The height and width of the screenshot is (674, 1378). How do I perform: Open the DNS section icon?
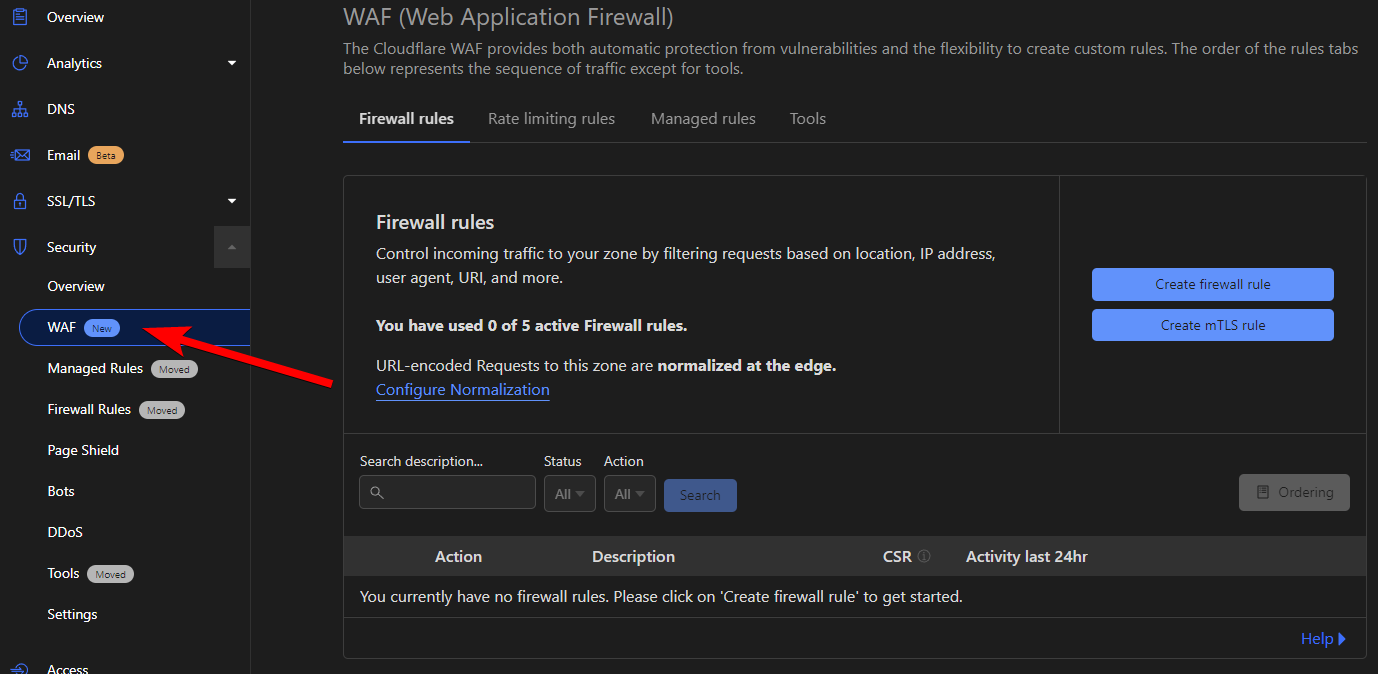click(x=20, y=108)
